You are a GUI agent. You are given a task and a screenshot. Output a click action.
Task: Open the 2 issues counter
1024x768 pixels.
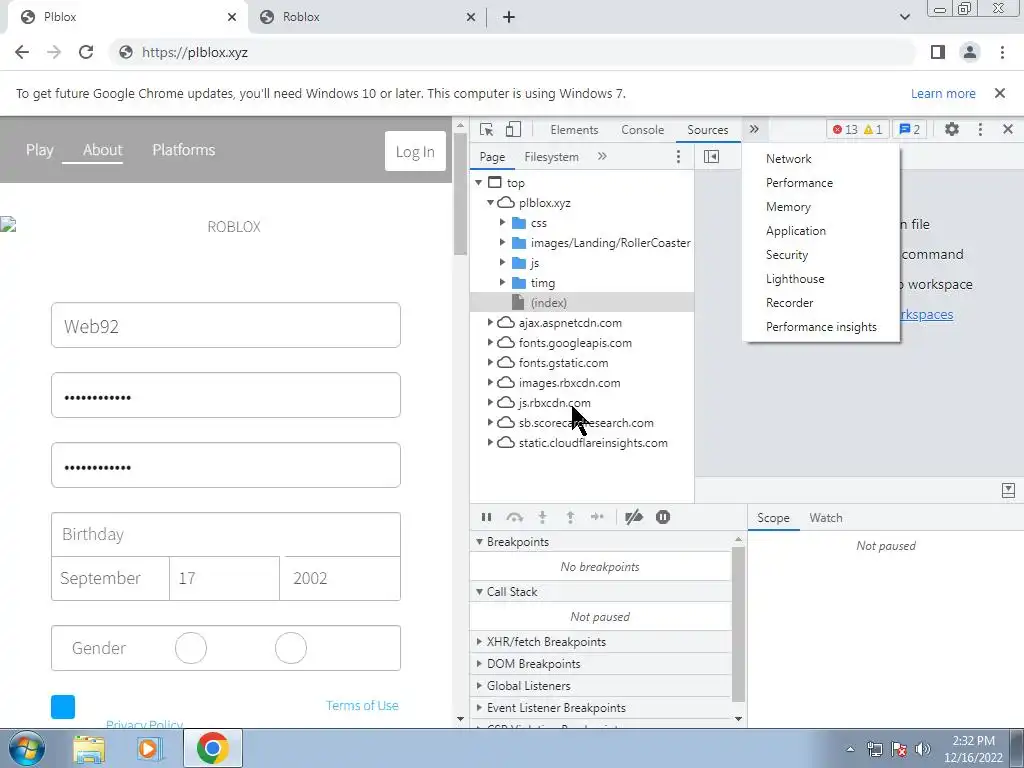coord(910,129)
